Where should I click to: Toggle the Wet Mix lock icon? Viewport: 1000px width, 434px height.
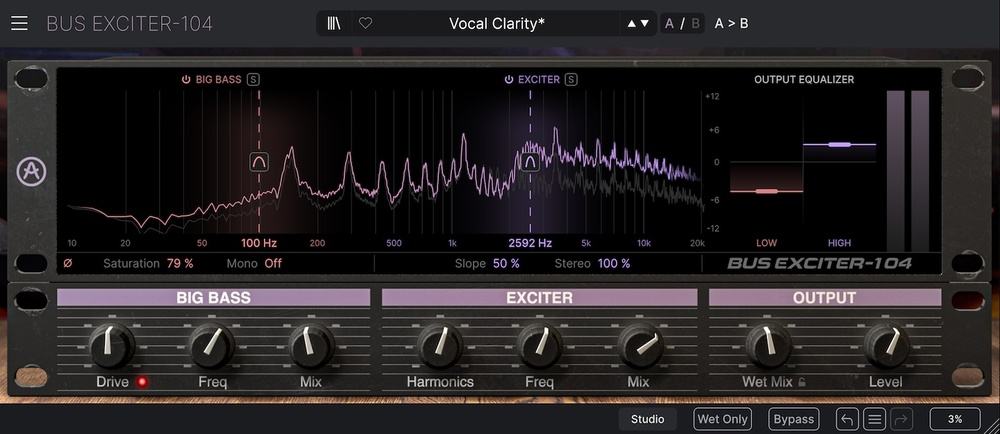click(x=802, y=382)
